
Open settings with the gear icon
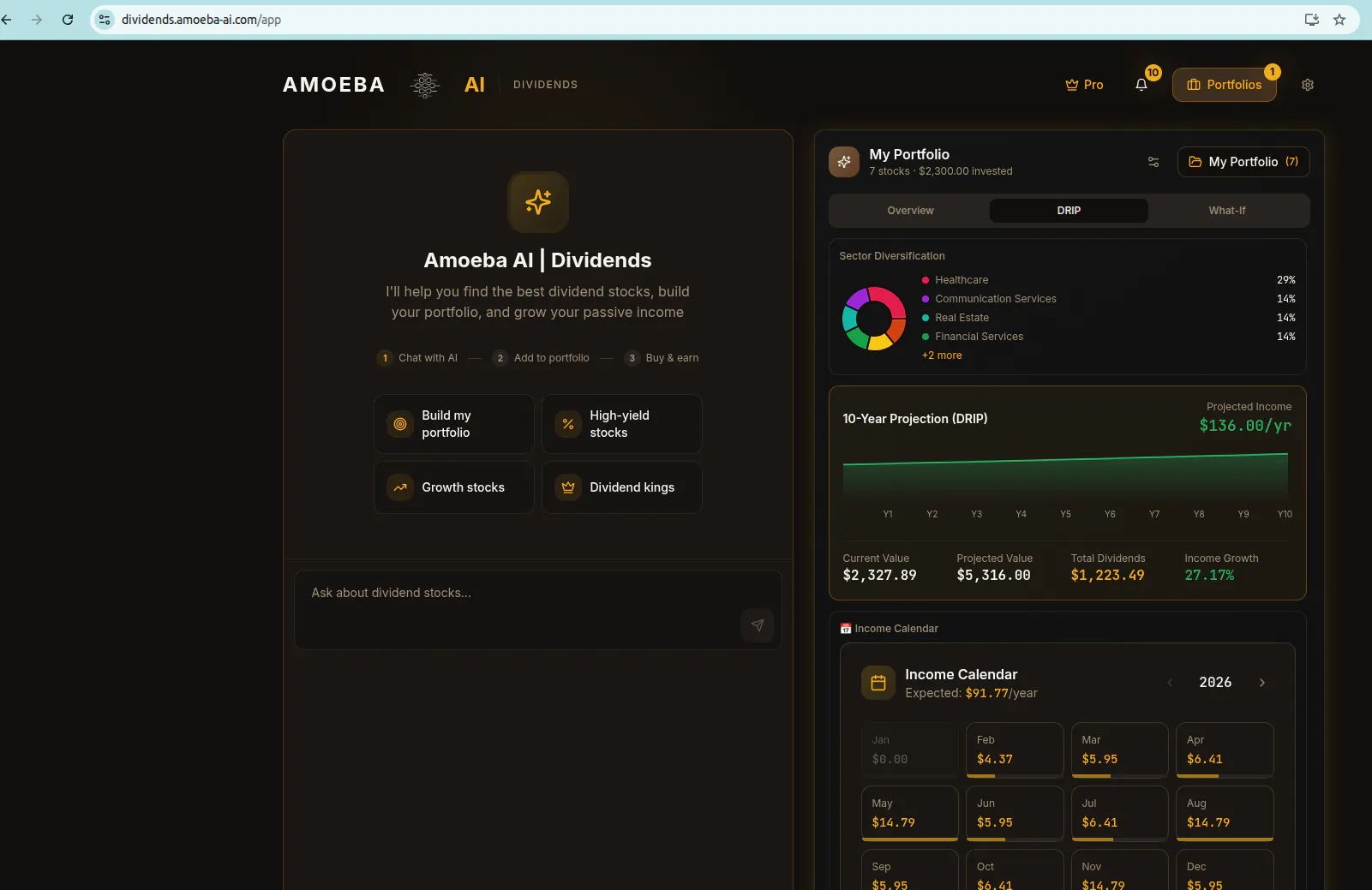[1308, 85]
